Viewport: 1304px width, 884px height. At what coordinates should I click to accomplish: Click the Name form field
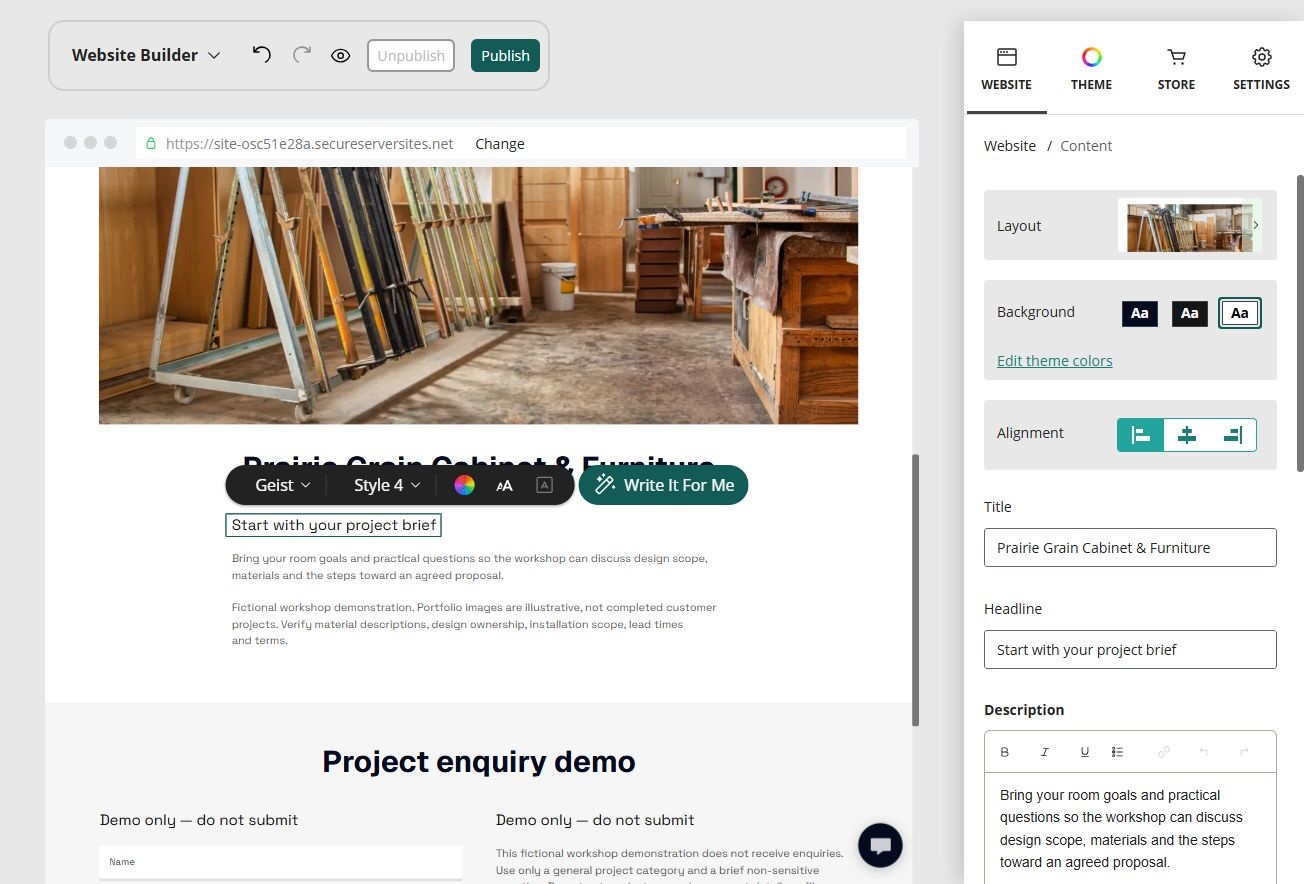tap(280, 862)
